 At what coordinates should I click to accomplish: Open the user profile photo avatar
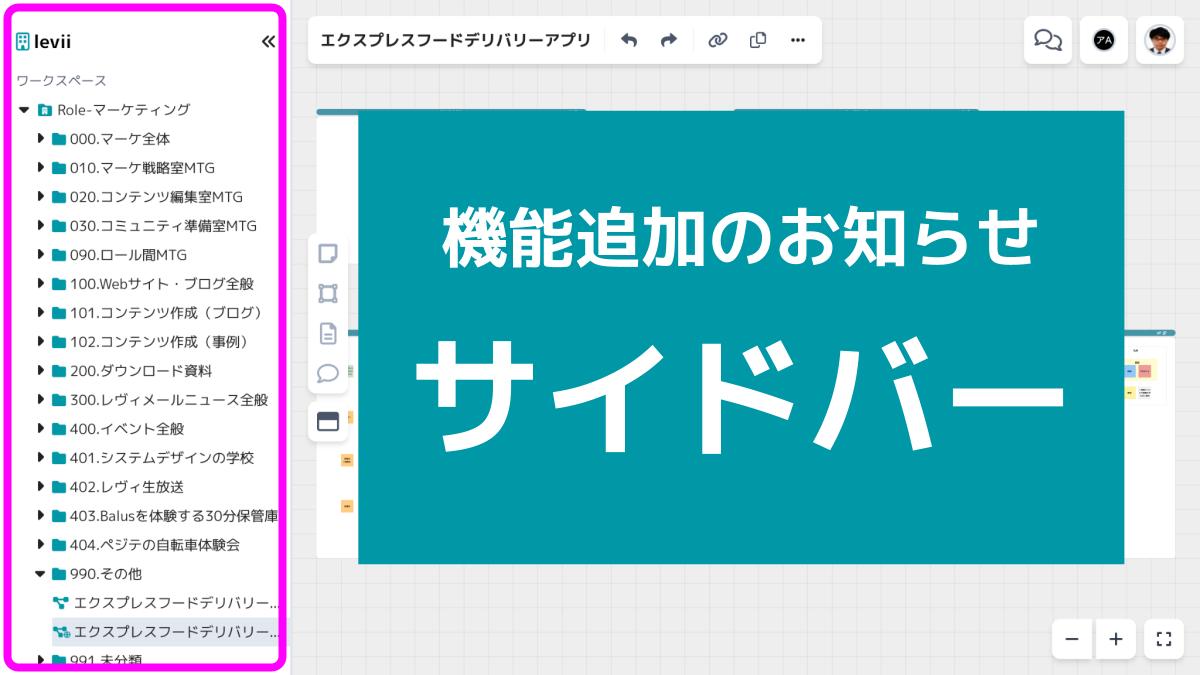coord(1160,40)
